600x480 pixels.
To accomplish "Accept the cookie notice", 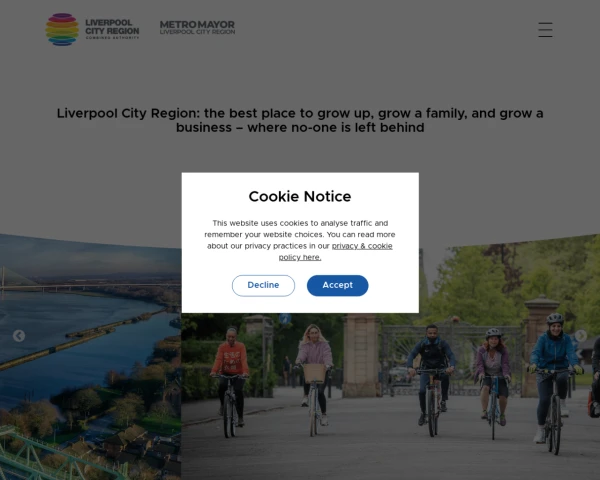I will 338,286.
